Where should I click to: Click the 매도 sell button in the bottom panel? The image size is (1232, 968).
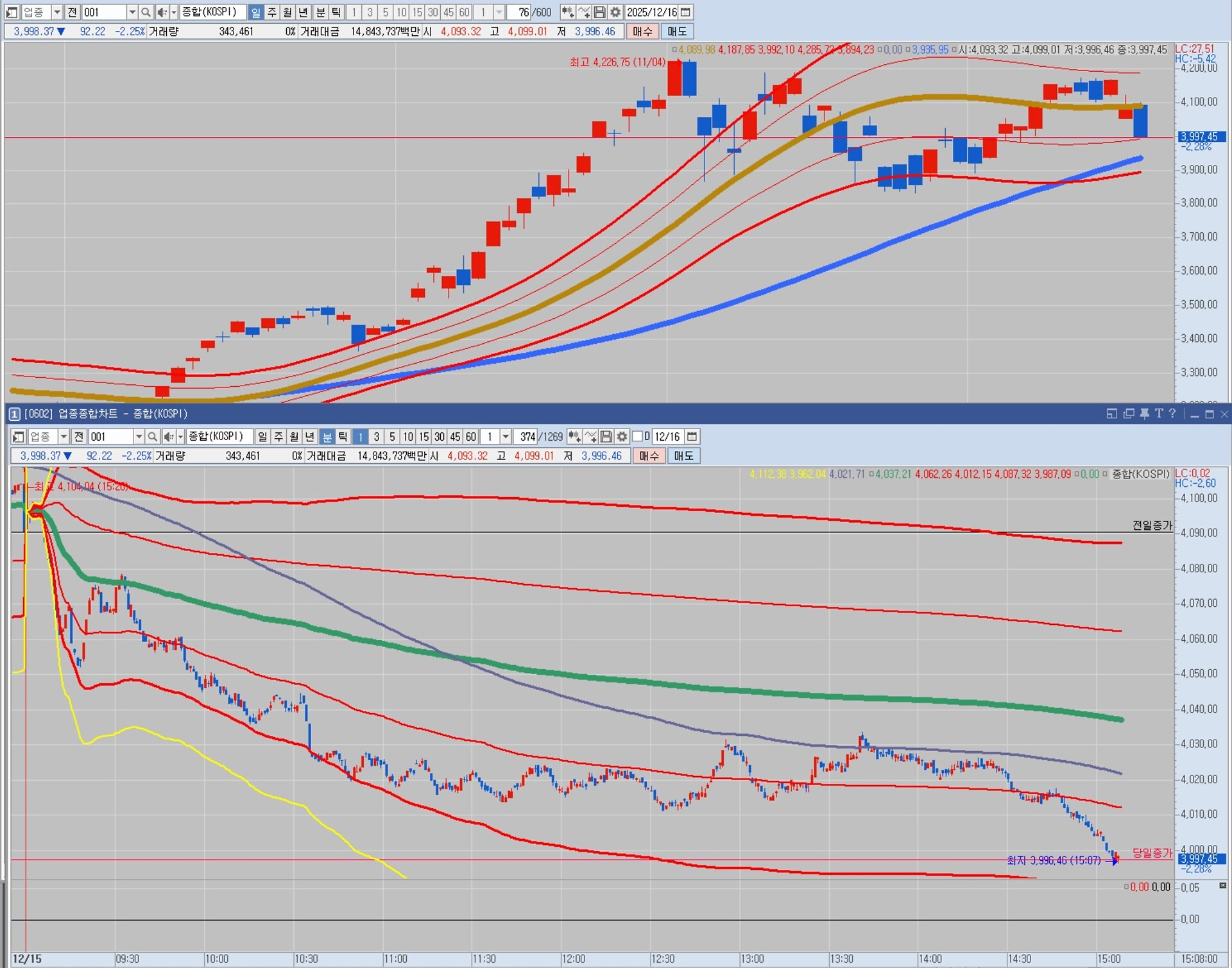click(x=683, y=456)
